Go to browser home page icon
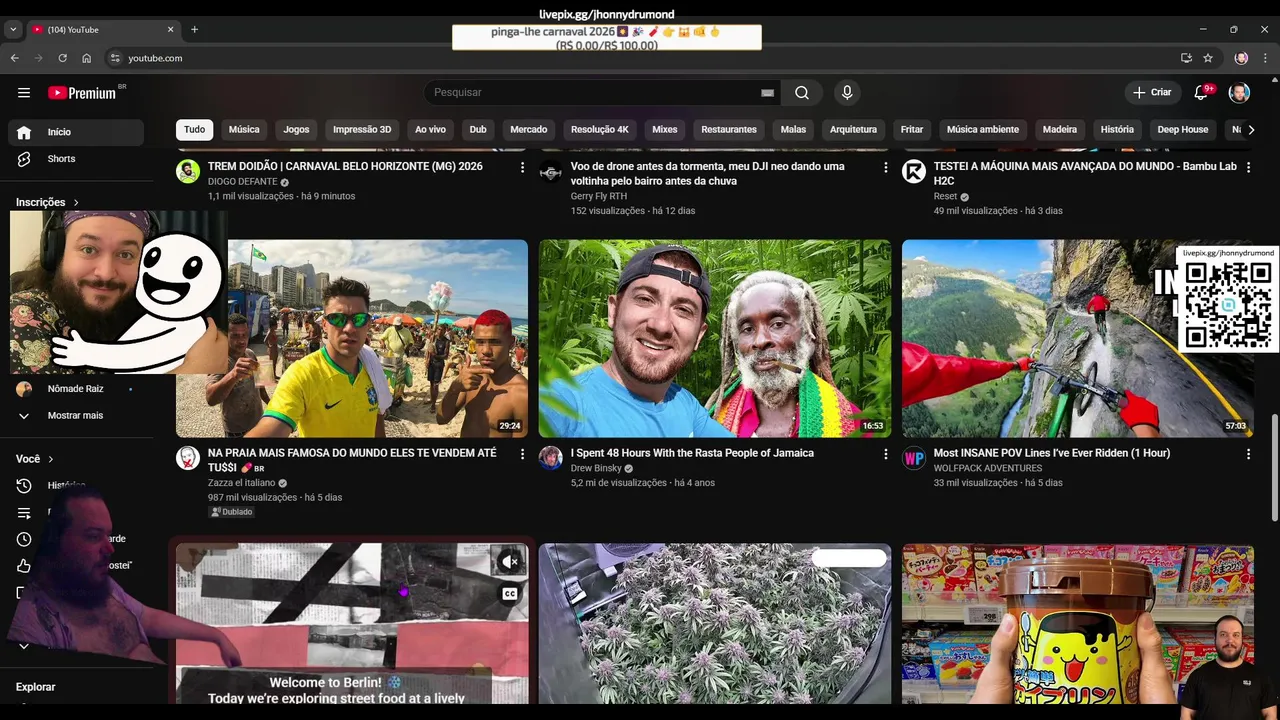This screenshot has height=720, width=1280. pyautogui.click(x=86, y=58)
